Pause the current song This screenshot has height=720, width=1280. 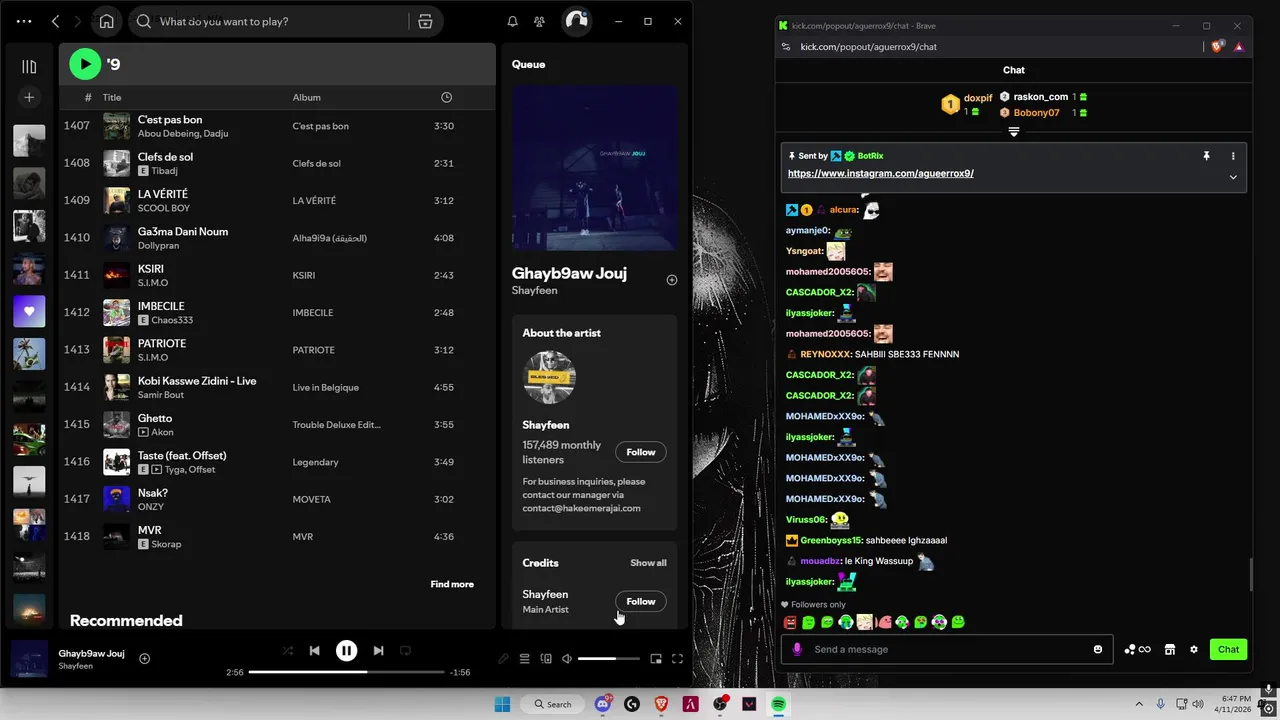pyautogui.click(x=346, y=651)
